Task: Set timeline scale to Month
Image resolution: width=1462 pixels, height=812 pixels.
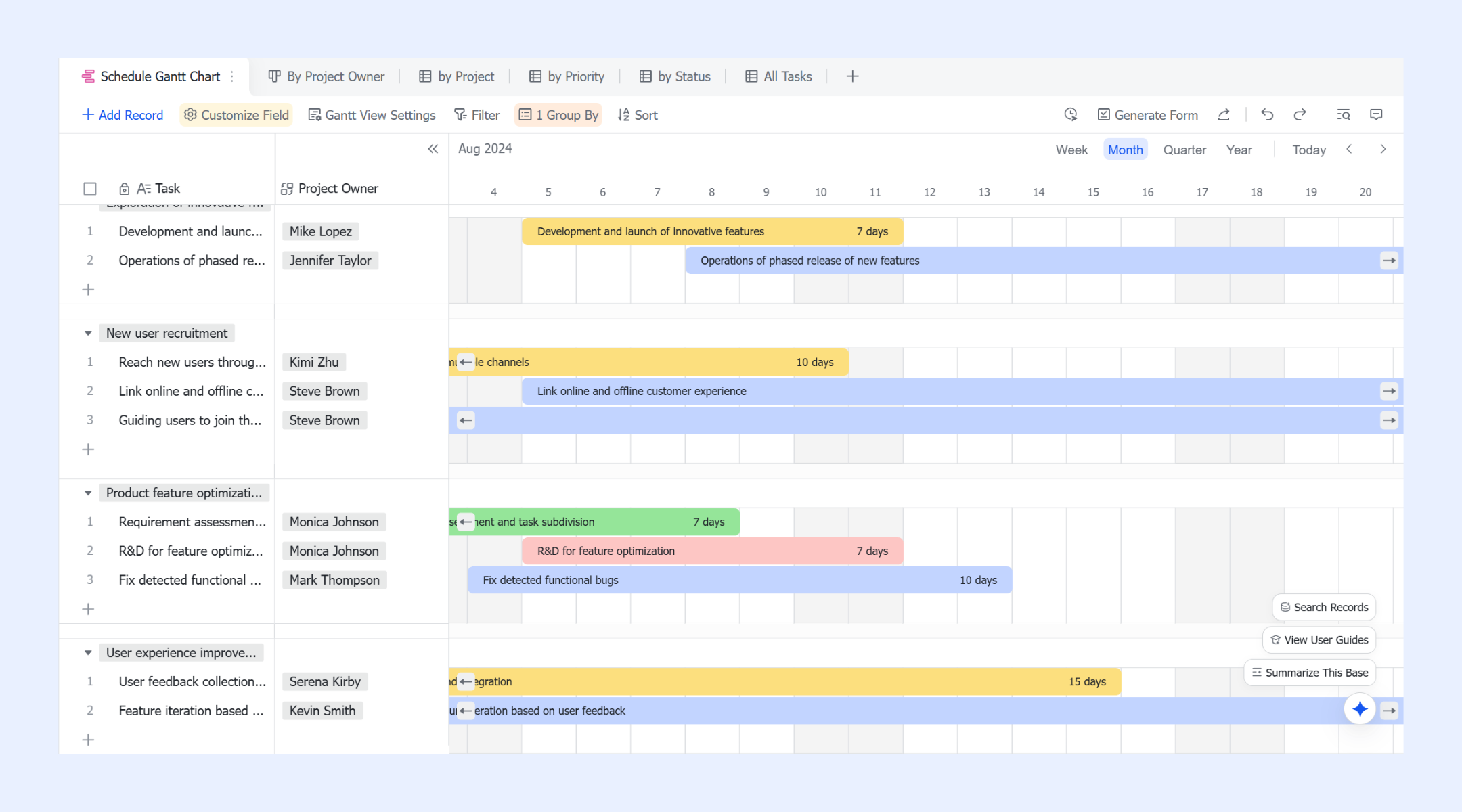Action: [x=1125, y=150]
